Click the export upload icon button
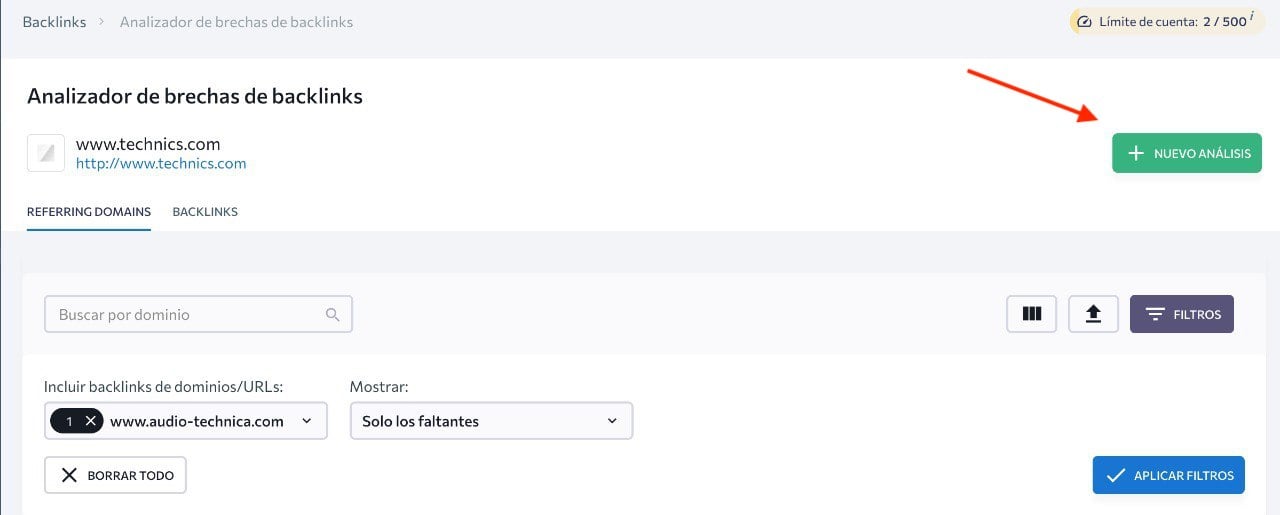 click(x=1093, y=314)
